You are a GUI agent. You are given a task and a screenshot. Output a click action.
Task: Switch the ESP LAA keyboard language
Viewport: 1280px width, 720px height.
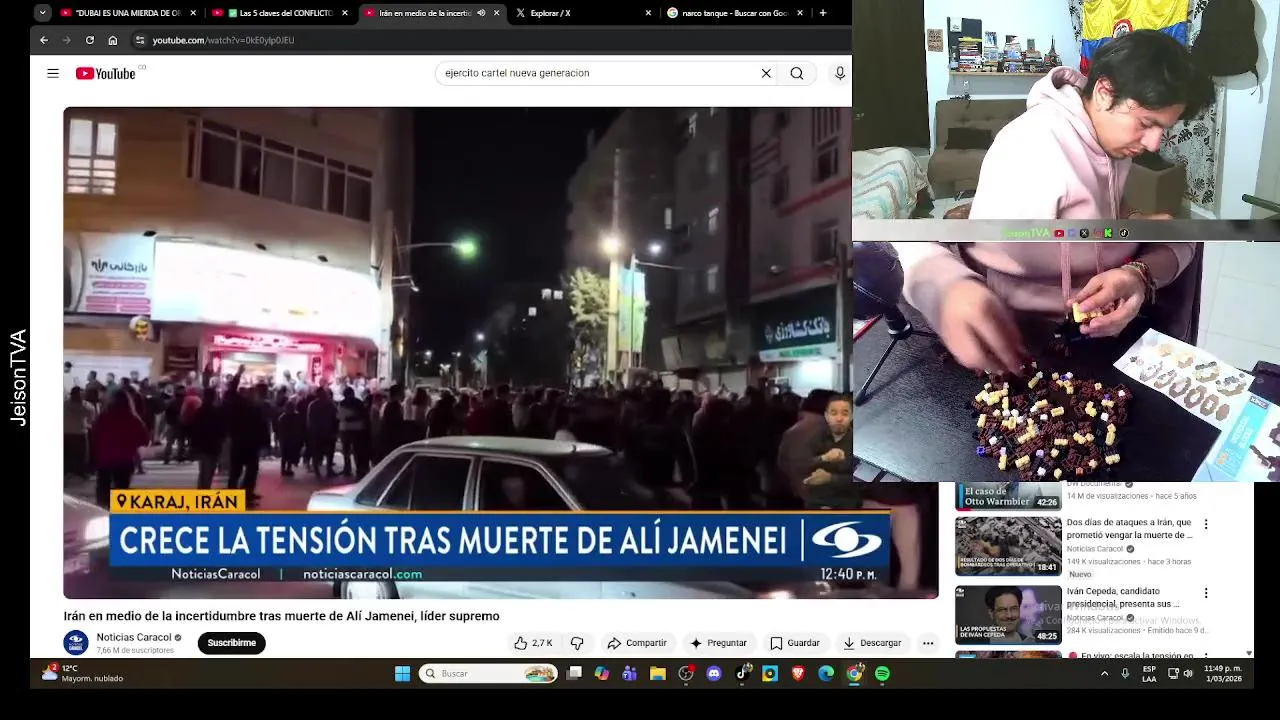pos(1149,674)
